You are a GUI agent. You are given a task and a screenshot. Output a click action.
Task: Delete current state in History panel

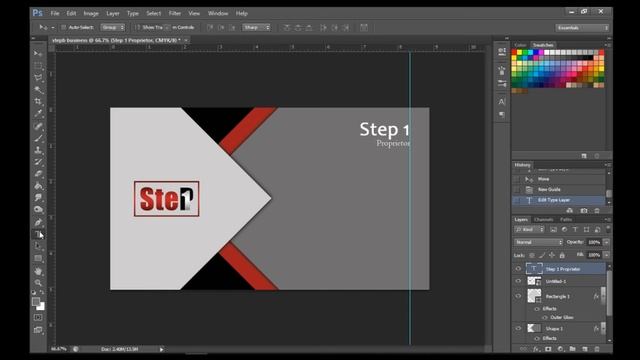[597, 211]
